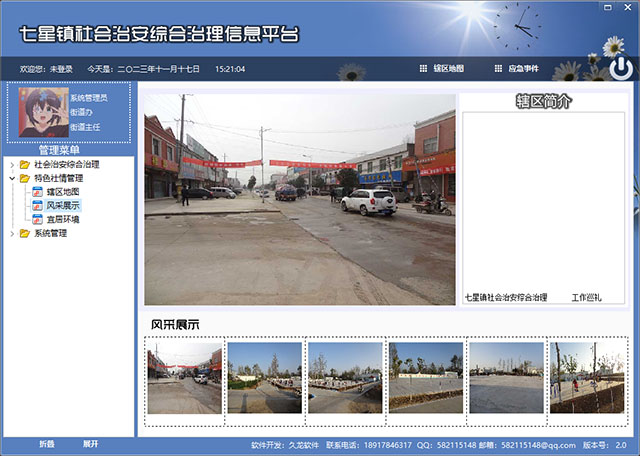Click the 管理菜单 heading

59,150
